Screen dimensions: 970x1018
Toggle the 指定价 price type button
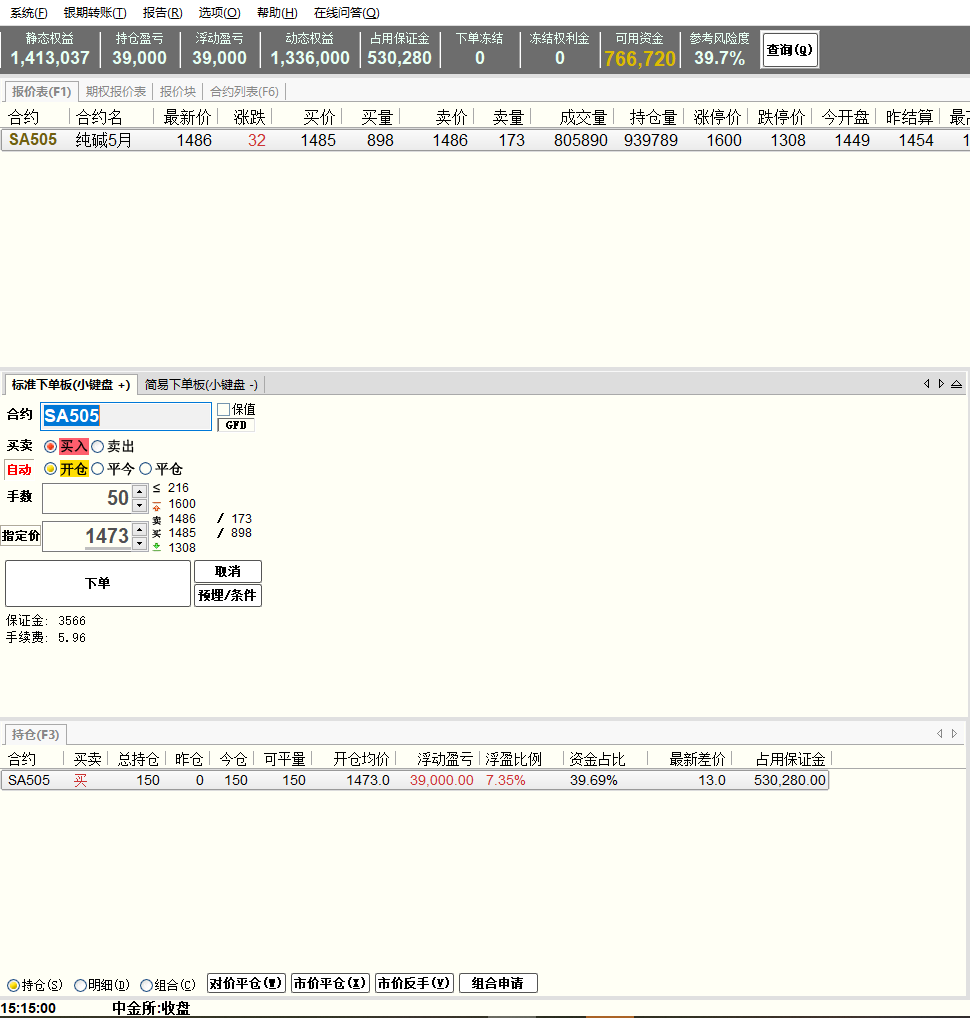(21, 536)
